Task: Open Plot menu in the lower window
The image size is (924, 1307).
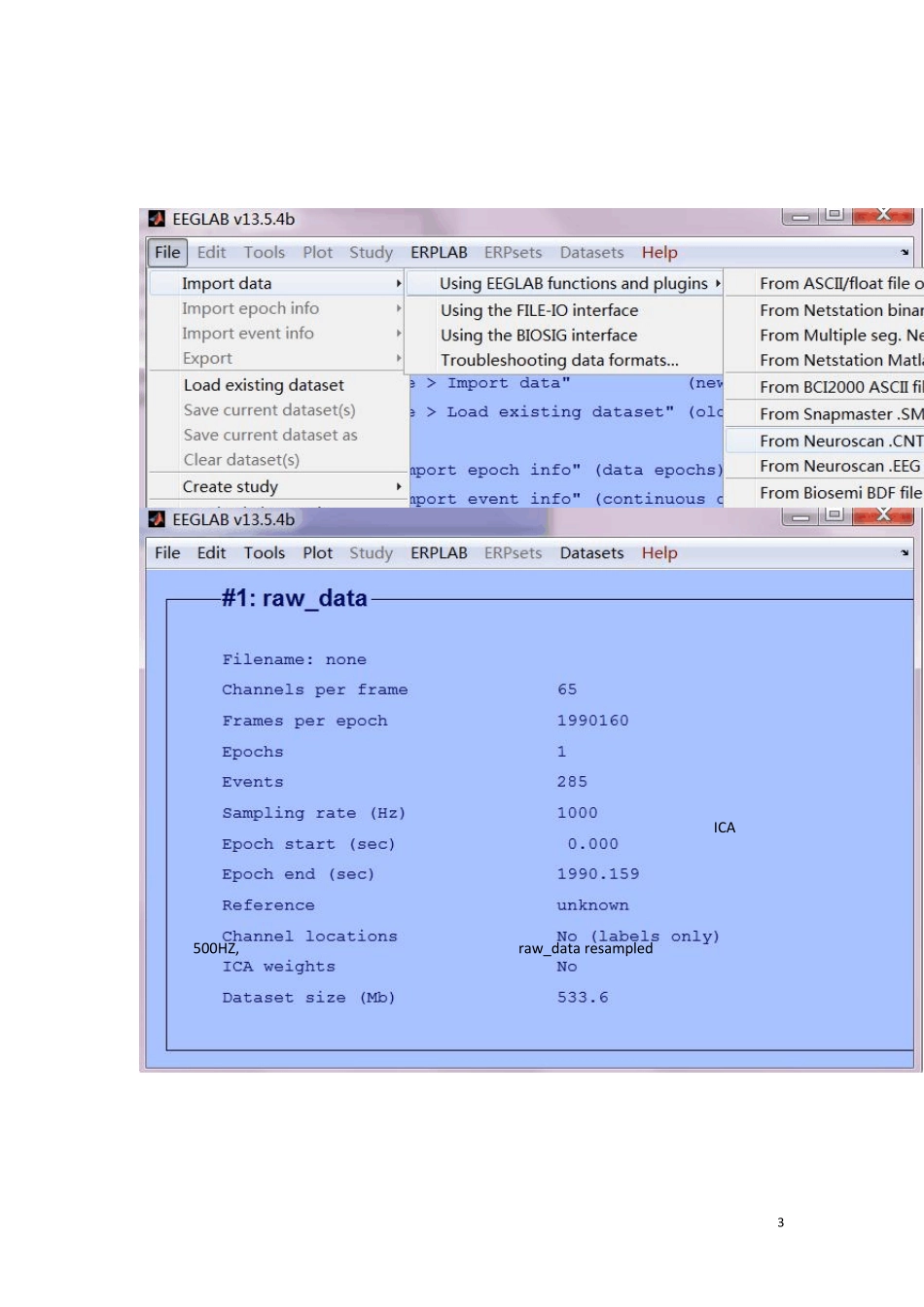Action: coord(318,553)
